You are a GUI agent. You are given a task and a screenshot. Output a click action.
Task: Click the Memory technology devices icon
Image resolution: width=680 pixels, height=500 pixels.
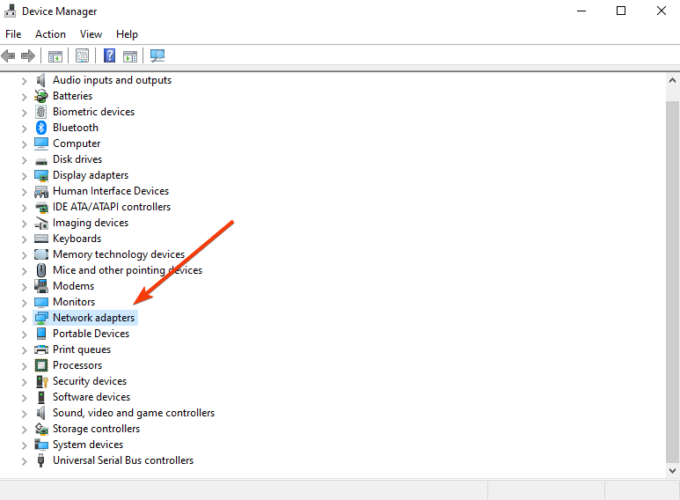41,254
